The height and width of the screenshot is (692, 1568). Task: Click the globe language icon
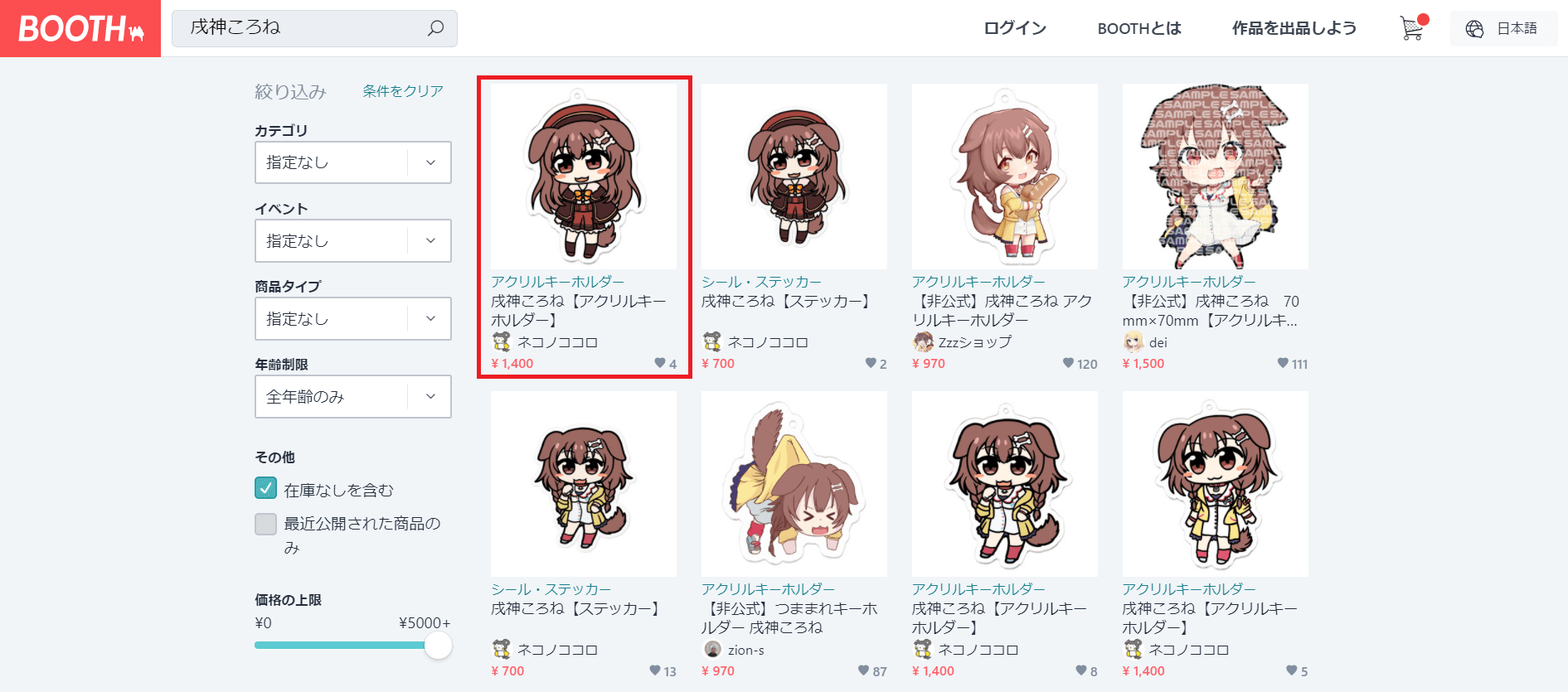[1474, 29]
